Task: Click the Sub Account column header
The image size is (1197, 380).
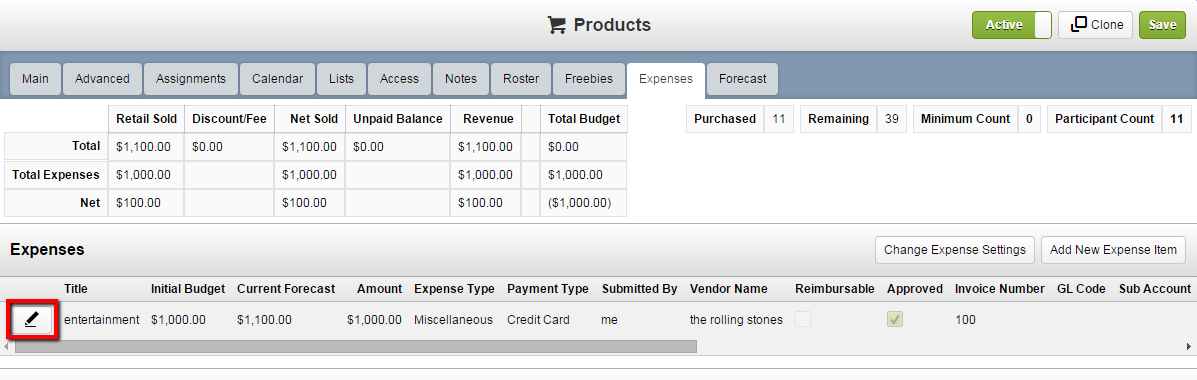Action: click(x=1154, y=288)
